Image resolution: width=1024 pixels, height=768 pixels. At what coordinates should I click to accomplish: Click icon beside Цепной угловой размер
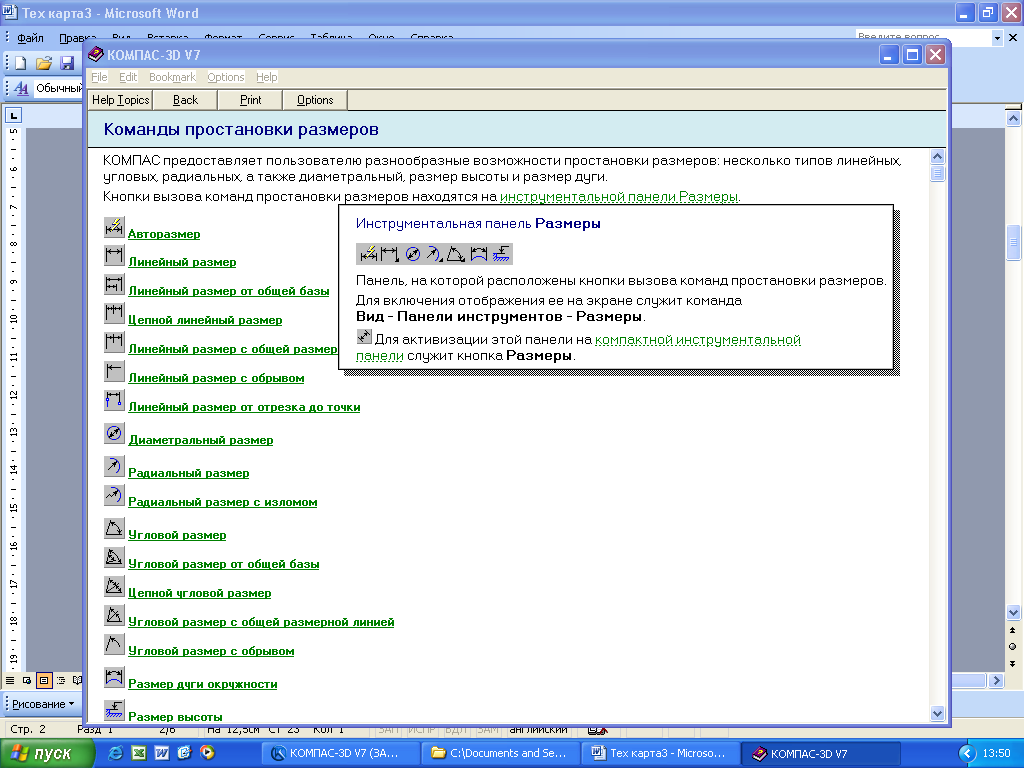click(x=114, y=586)
